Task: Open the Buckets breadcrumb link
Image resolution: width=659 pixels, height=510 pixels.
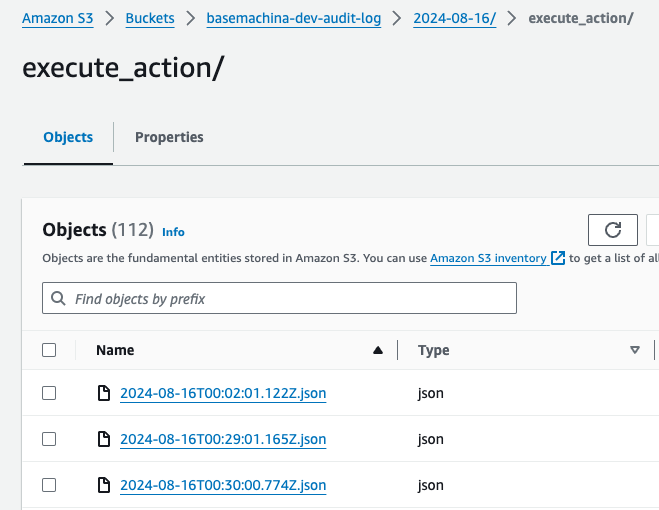Action: click(150, 18)
